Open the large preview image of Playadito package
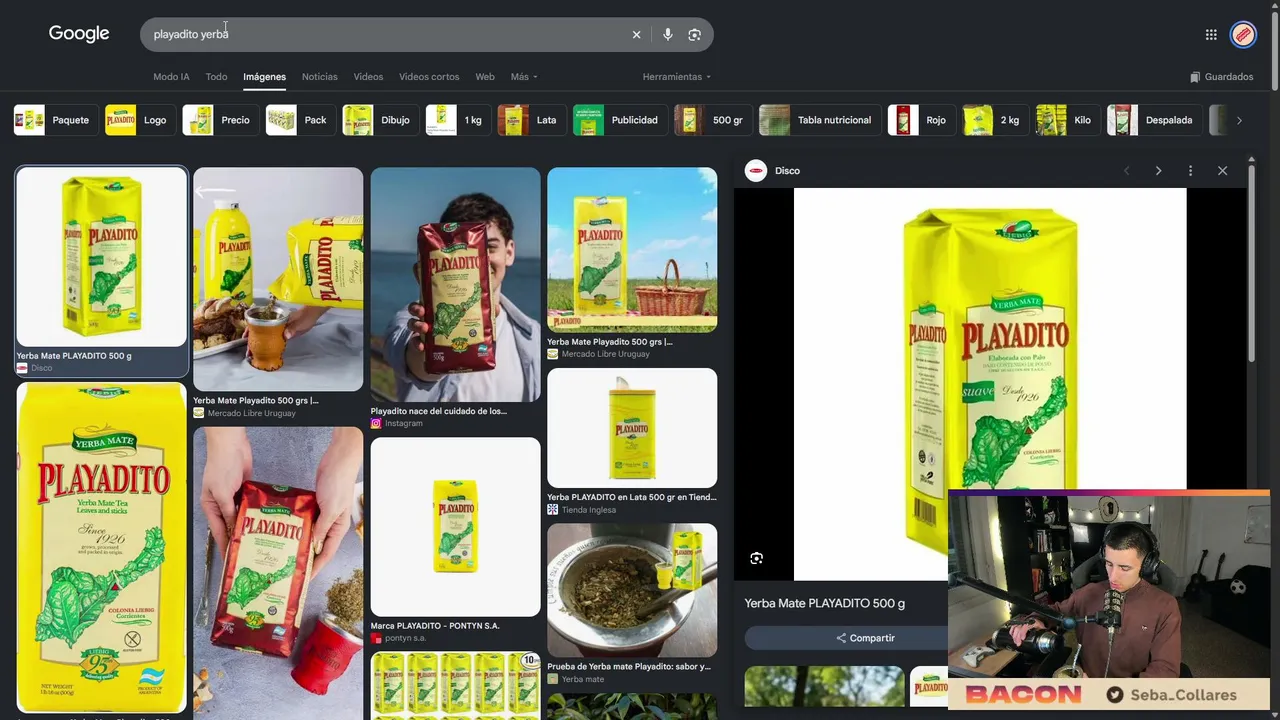The width and height of the screenshot is (1280, 720). pyautogui.click(x=990, y=384)
